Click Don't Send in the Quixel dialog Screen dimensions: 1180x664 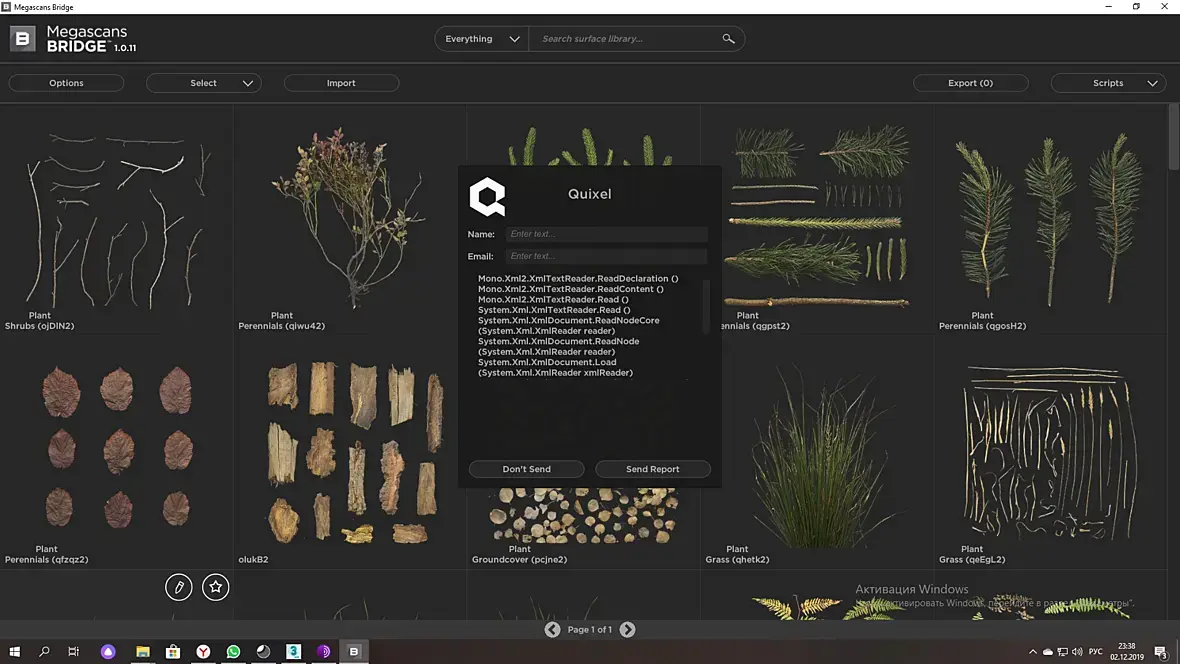click(x=526, y=469)
